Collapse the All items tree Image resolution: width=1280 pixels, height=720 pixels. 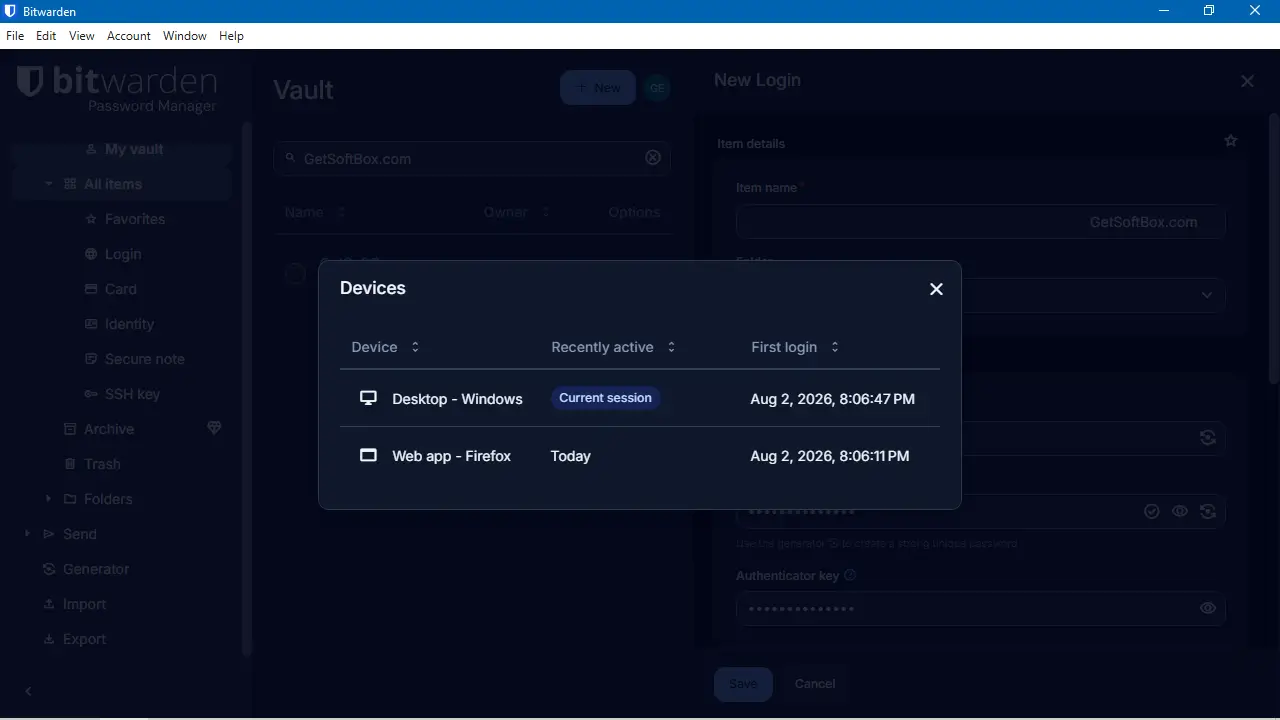point(48,184)
